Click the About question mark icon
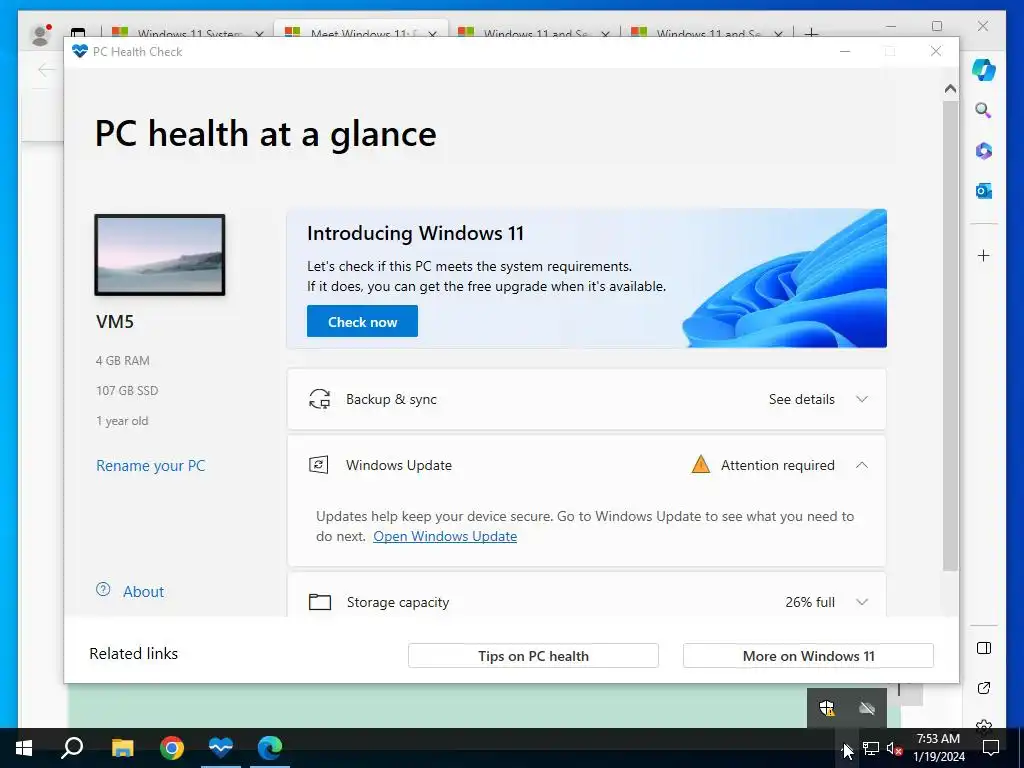Image resolution: width=1024 pixels, height=768 pixels. 103,590
